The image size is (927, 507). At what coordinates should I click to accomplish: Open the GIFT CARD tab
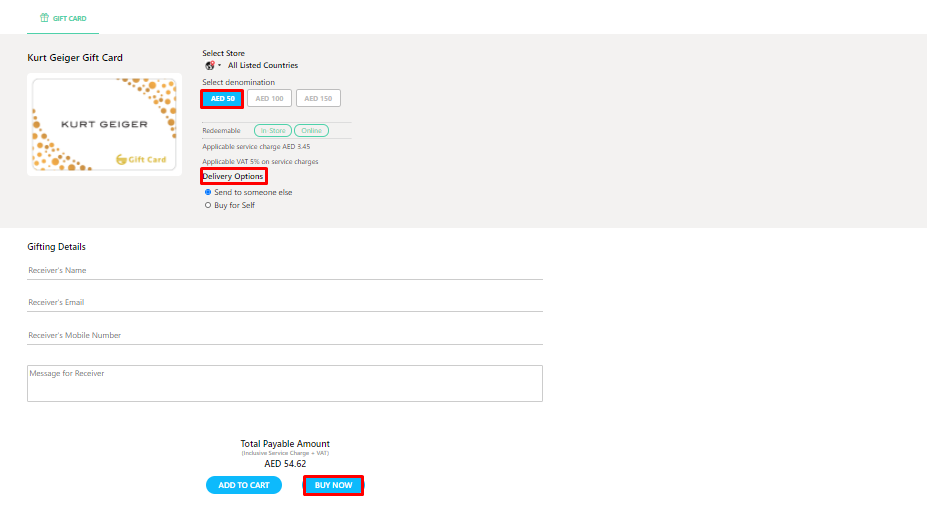[63, 18]
